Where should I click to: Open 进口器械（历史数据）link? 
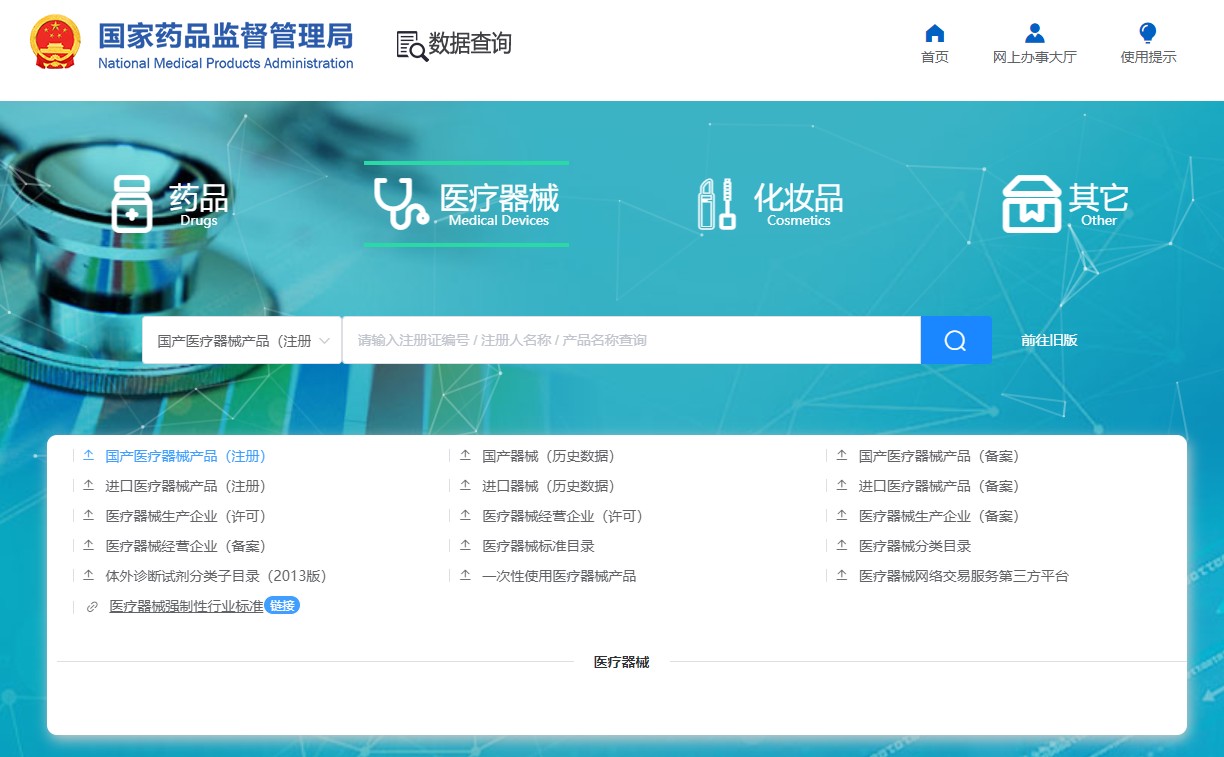tap(549, 486)
